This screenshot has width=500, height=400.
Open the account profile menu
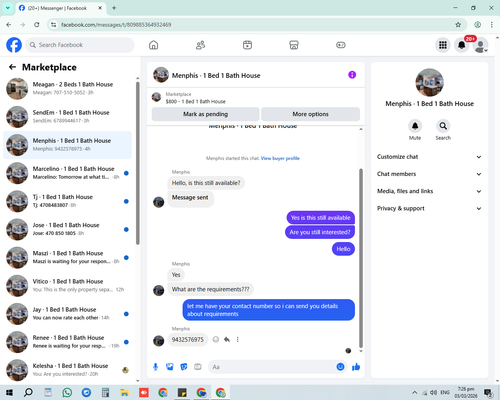tap(480, 45)
